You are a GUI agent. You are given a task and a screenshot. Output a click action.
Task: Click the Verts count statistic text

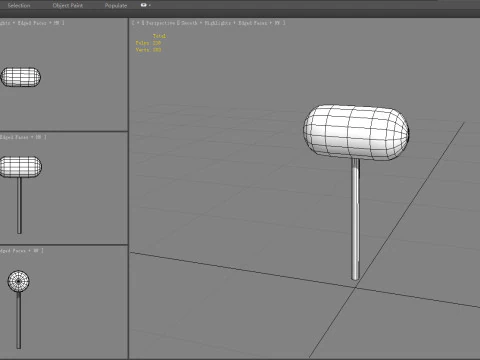click(x=148, y=50)
